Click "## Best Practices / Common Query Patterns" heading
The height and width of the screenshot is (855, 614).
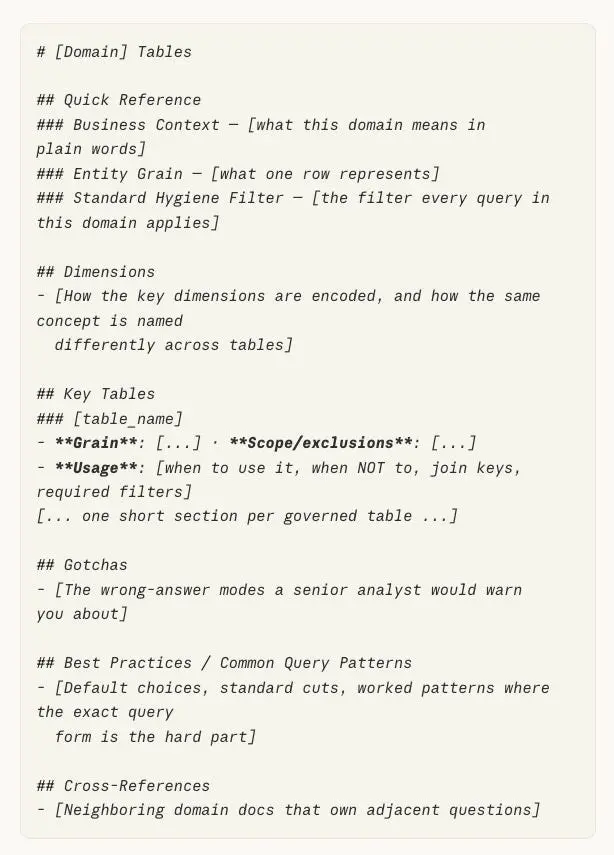coord(224,663)
